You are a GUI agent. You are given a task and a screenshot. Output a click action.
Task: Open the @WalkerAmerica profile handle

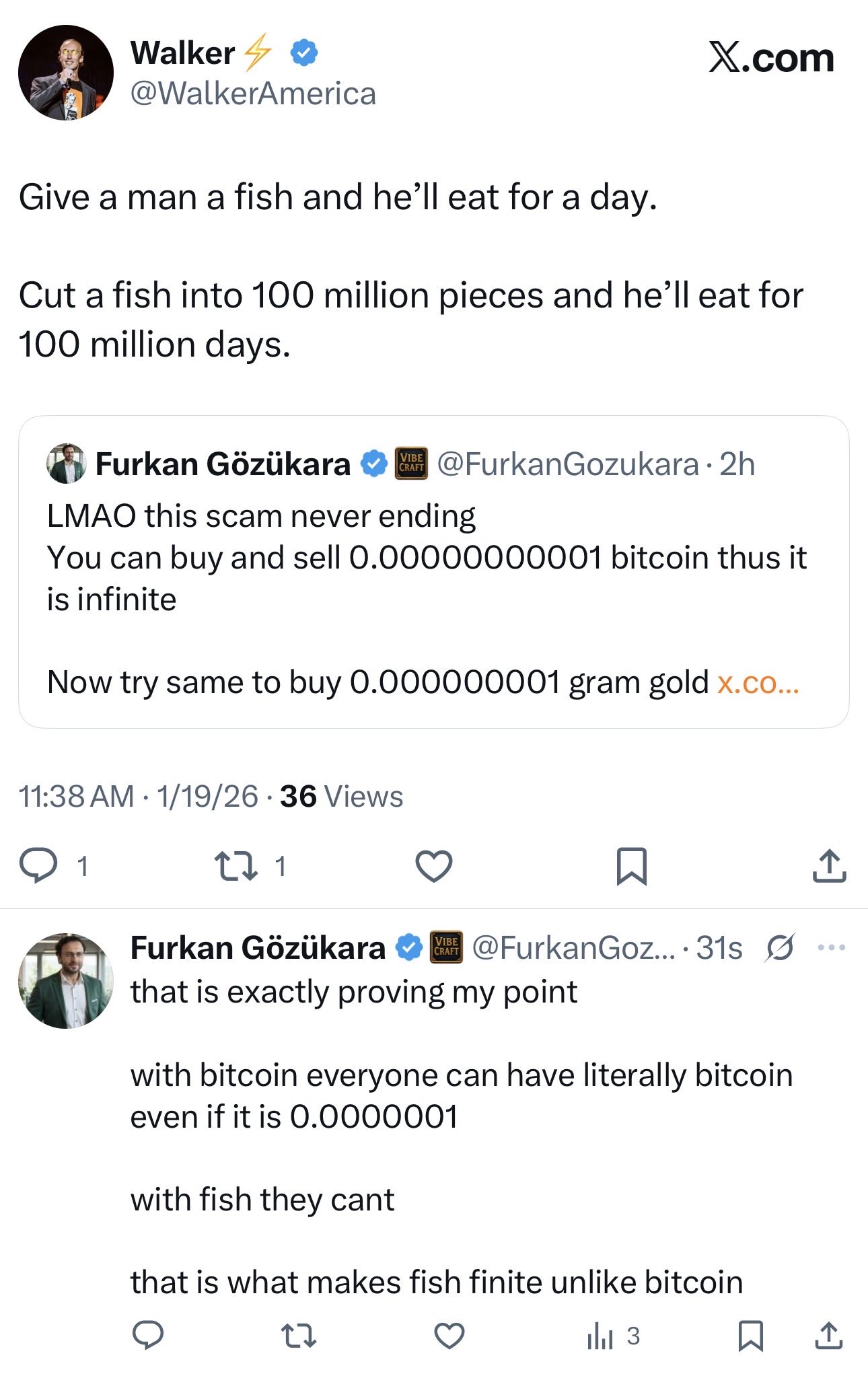pyautogui.click(x=253, y=94)
